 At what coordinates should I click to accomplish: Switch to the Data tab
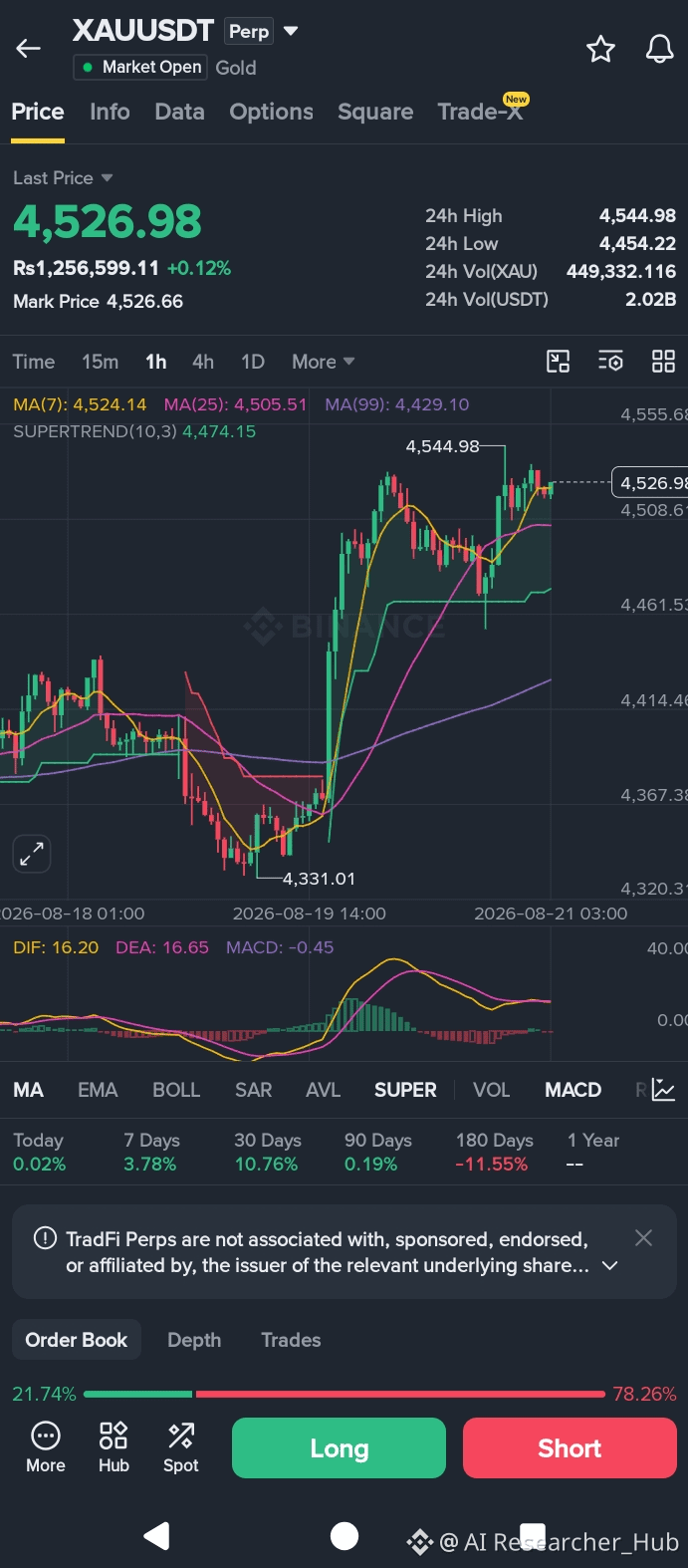click(180, 112)
